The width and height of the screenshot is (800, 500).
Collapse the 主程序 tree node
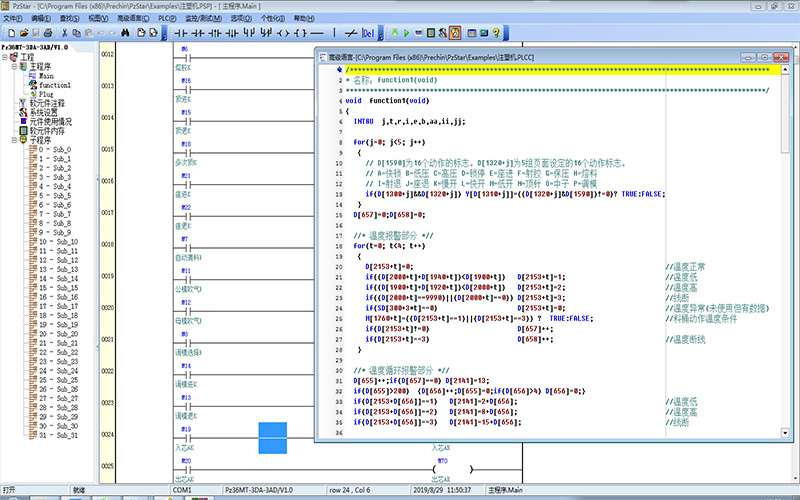(14, 66)
